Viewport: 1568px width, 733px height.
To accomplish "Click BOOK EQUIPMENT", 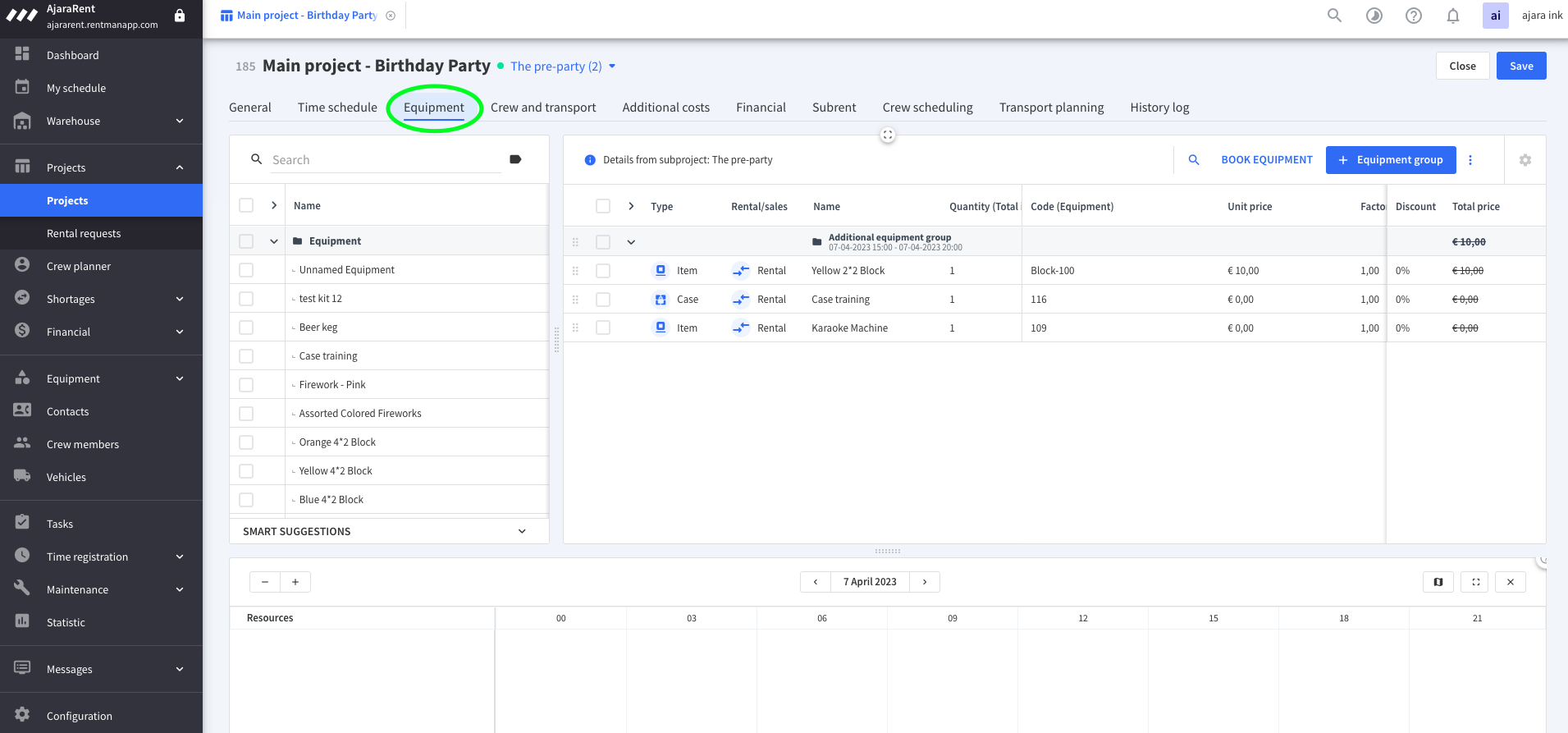I will click(x=1267, y=160).
